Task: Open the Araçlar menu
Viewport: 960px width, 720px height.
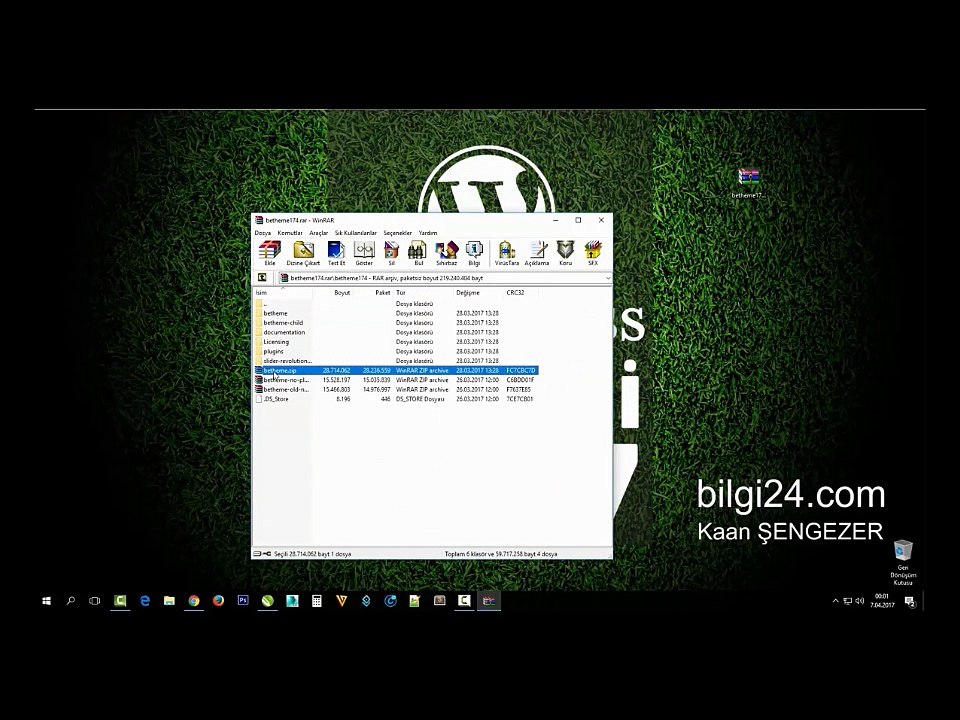Action: click(x=318, y=233)
